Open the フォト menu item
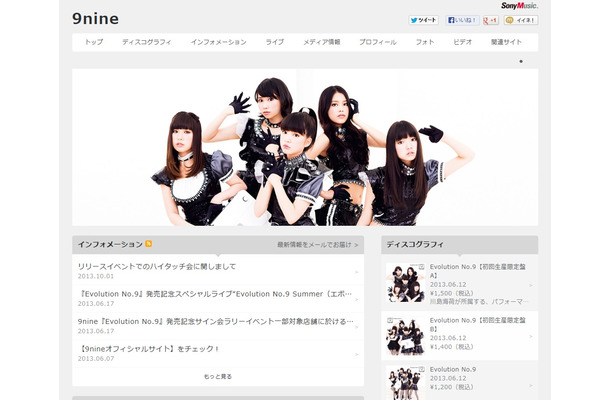The image size is (610, 400). [x=425, y=42]
